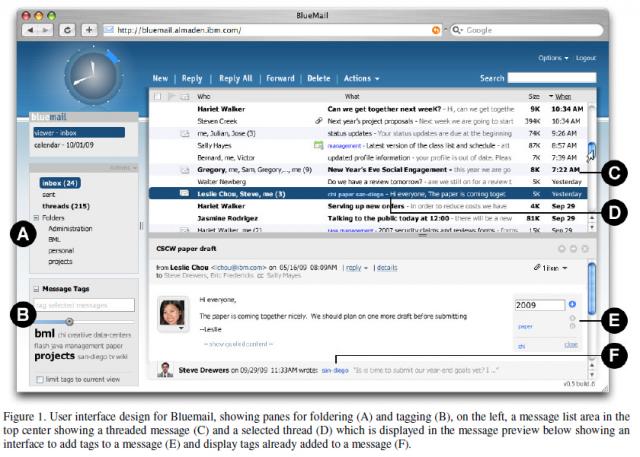The image size is (640, 457).
Task: Click the calendar icon on Sally Hayes message
Action: coord(318,145)
